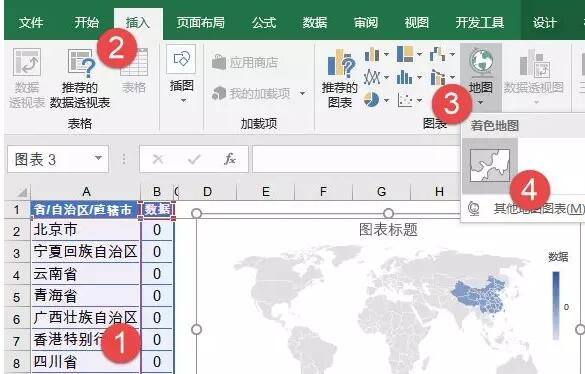Click the 推荐的图表 recommended charts icon
Viewport: 585px width, 374px height.
340,79
